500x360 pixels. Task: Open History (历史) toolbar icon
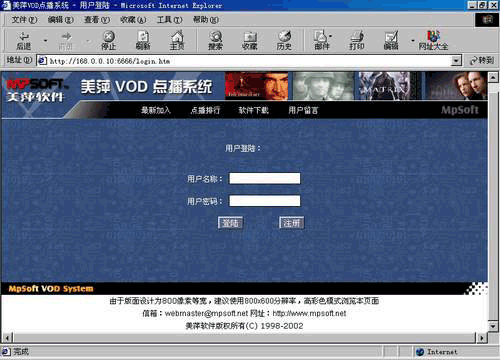284,40
